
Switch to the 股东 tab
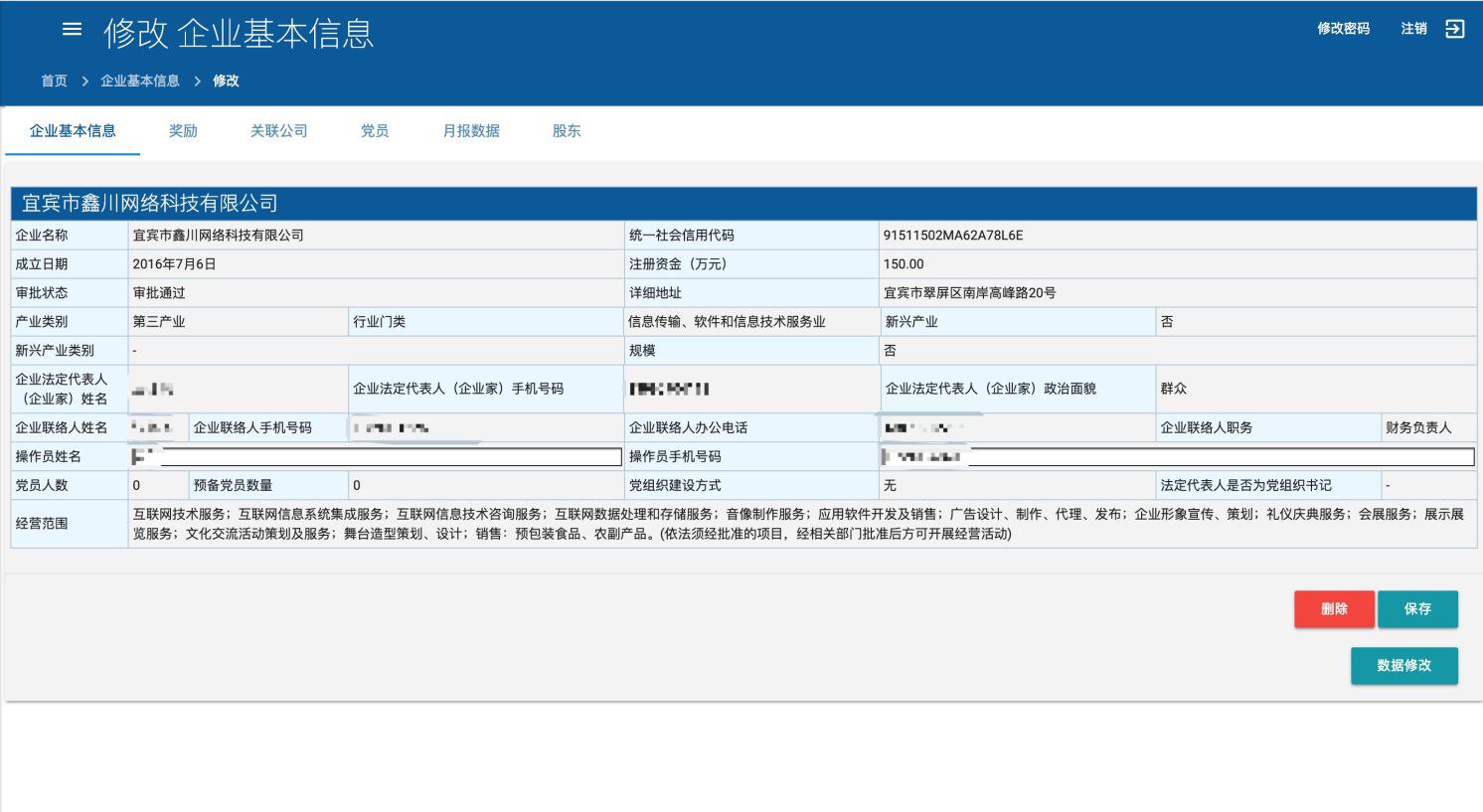pos(567,131)
